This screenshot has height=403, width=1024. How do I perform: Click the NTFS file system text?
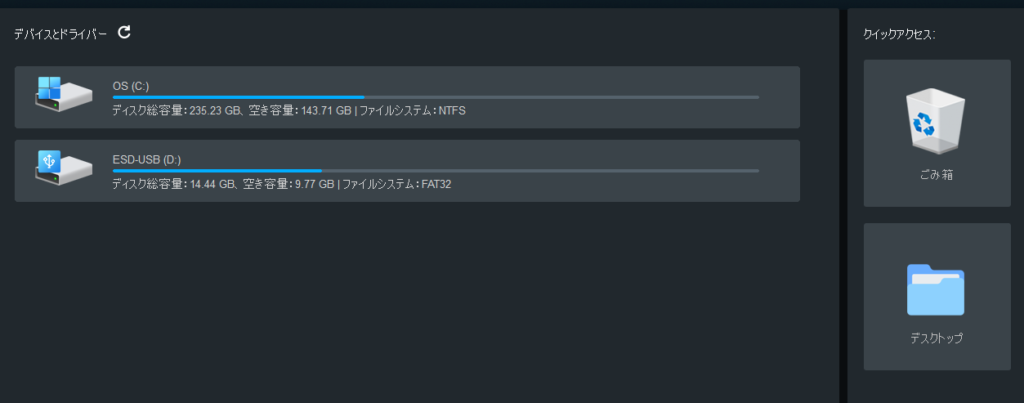click(452, 110)
